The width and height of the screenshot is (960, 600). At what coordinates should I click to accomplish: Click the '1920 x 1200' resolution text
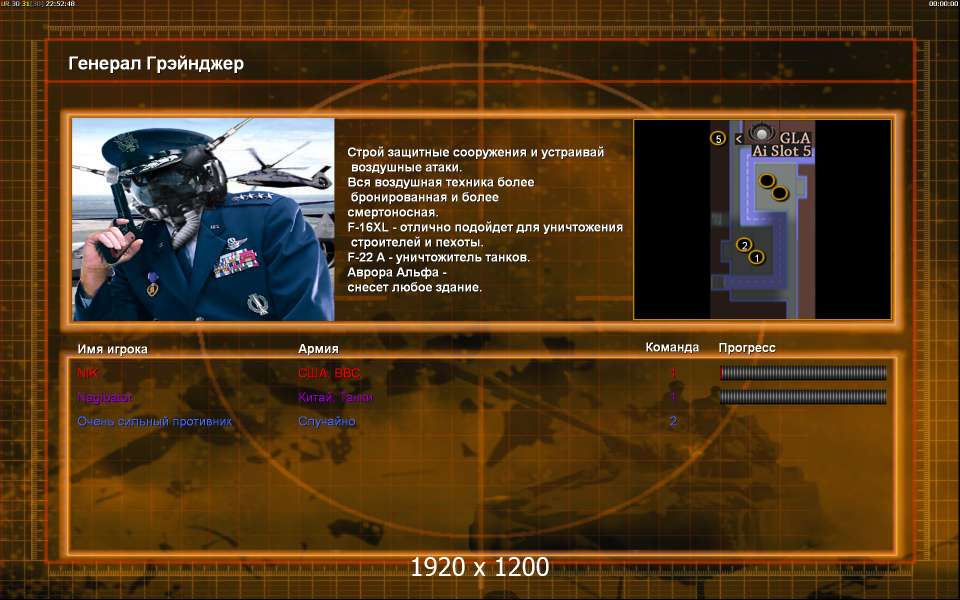(479, 567)
